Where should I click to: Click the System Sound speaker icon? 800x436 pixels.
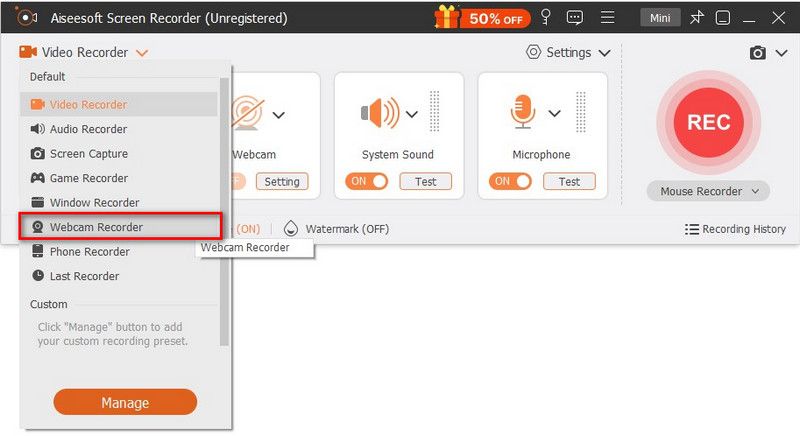point(381,112)
